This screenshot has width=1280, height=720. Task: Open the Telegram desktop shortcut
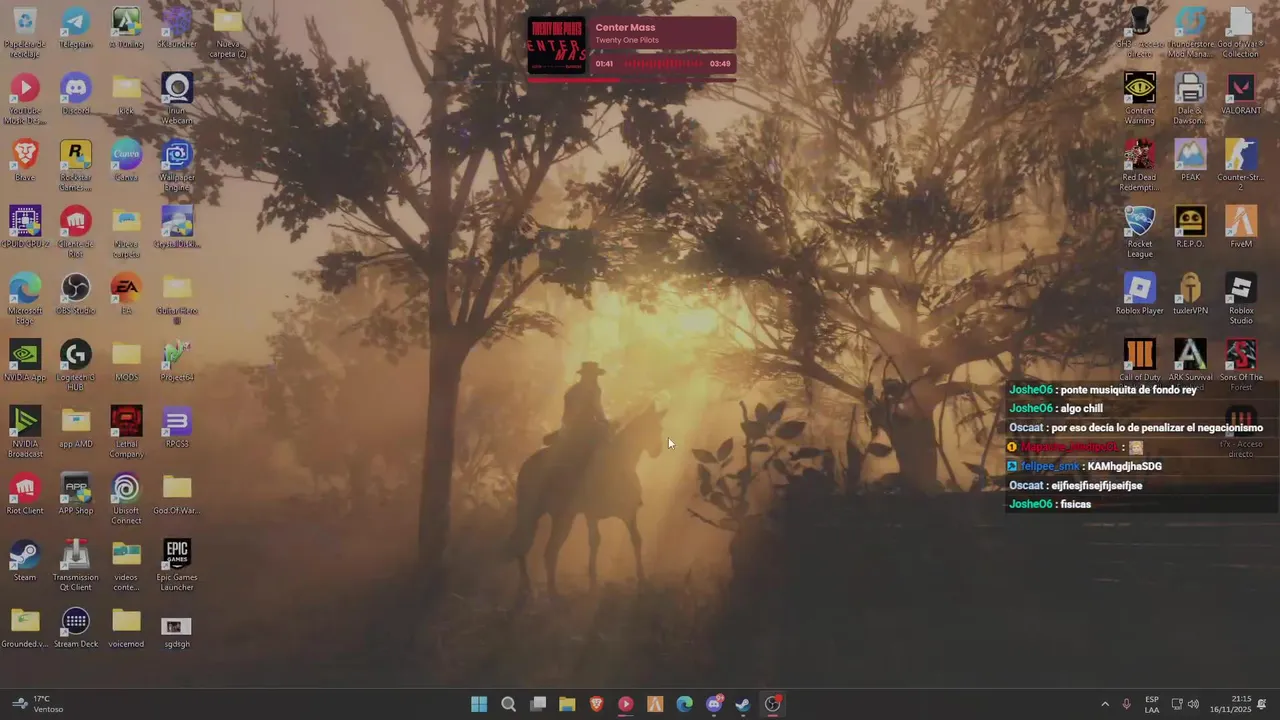coord(75,28)
